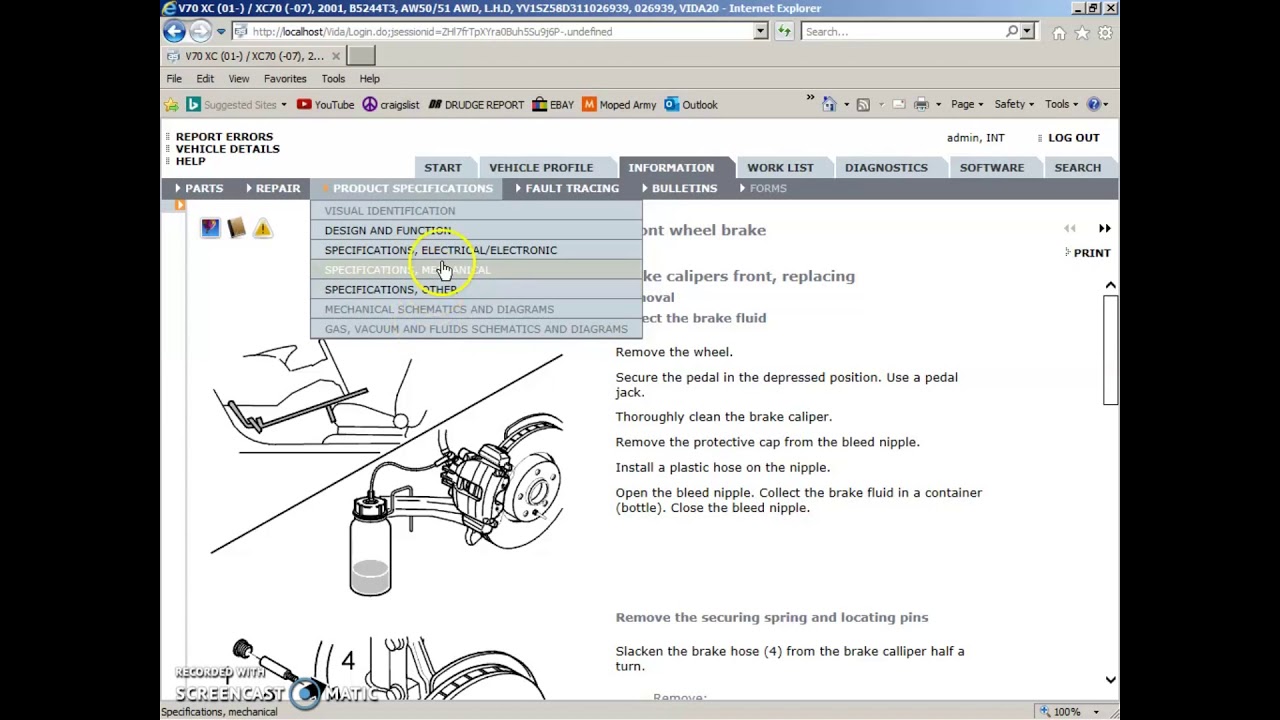
Task: Switch to the START tab
Action: click(x=443, y=168)
